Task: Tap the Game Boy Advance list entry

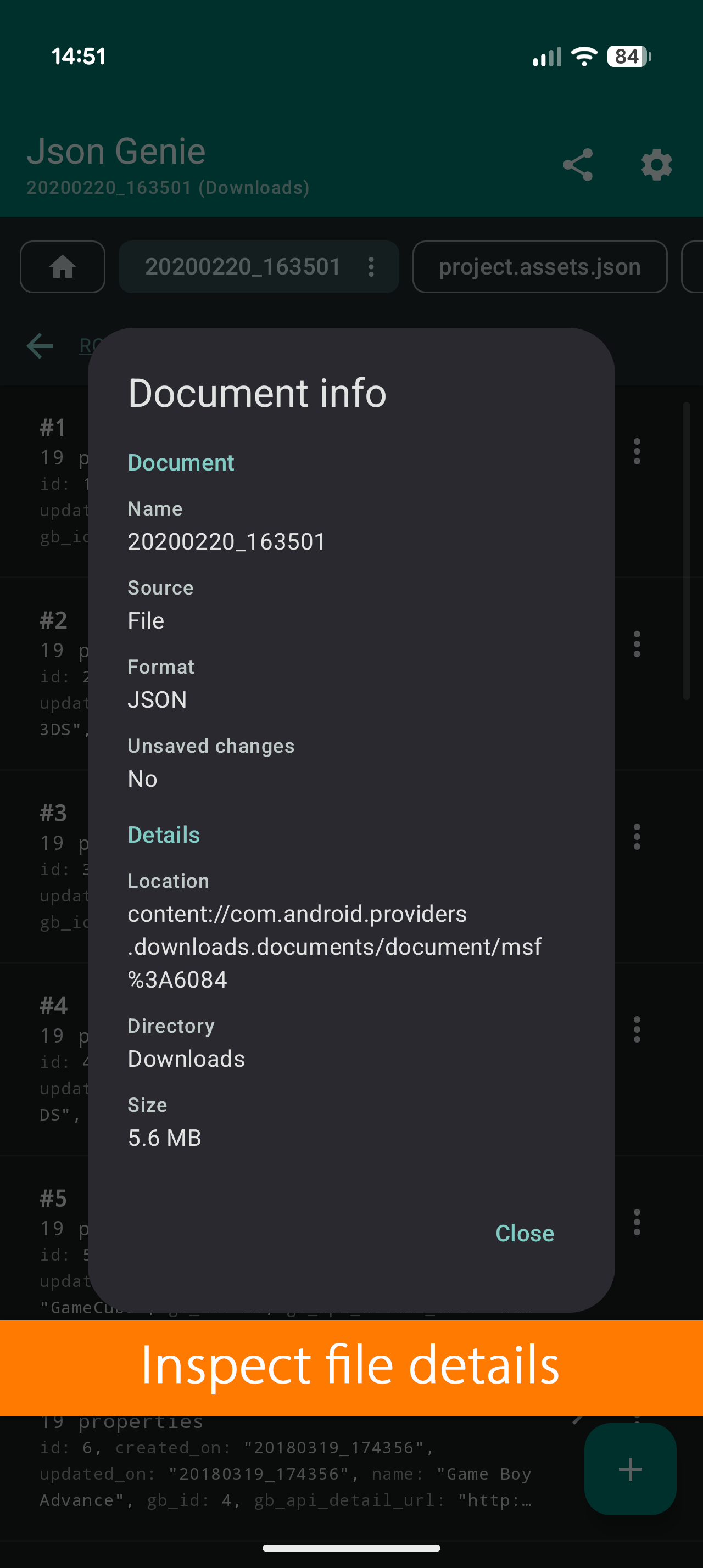Action: point(286,1474)
